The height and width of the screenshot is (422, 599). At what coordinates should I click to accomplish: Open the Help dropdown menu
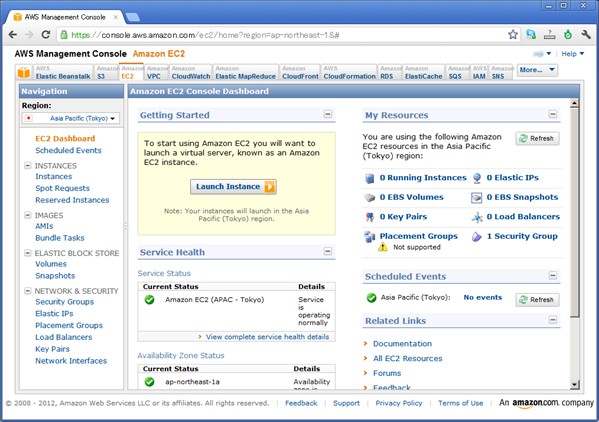[x=573, y=54]
